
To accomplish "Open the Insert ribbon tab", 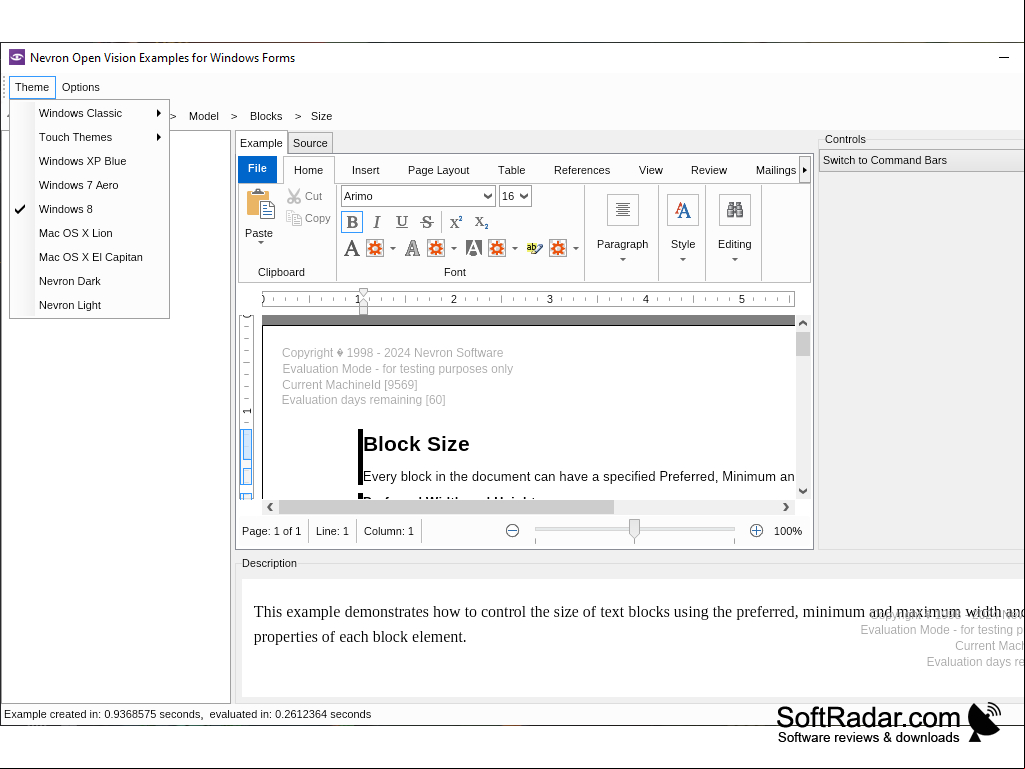I will click(x=365, y=170).
